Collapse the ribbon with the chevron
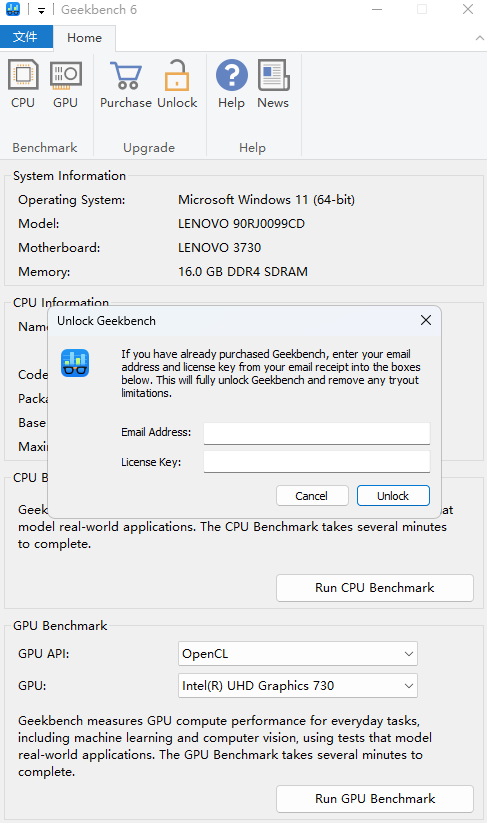487x823 pixels. click(479, 38)
